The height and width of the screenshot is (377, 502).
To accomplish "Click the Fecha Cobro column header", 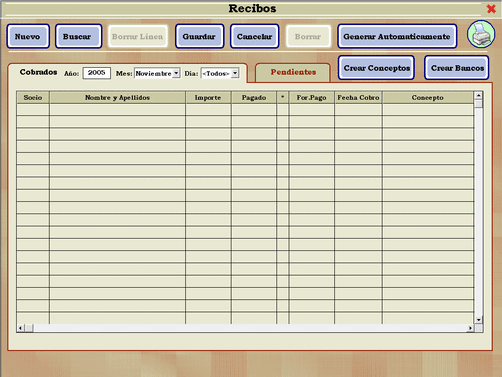I will (358, 97).
